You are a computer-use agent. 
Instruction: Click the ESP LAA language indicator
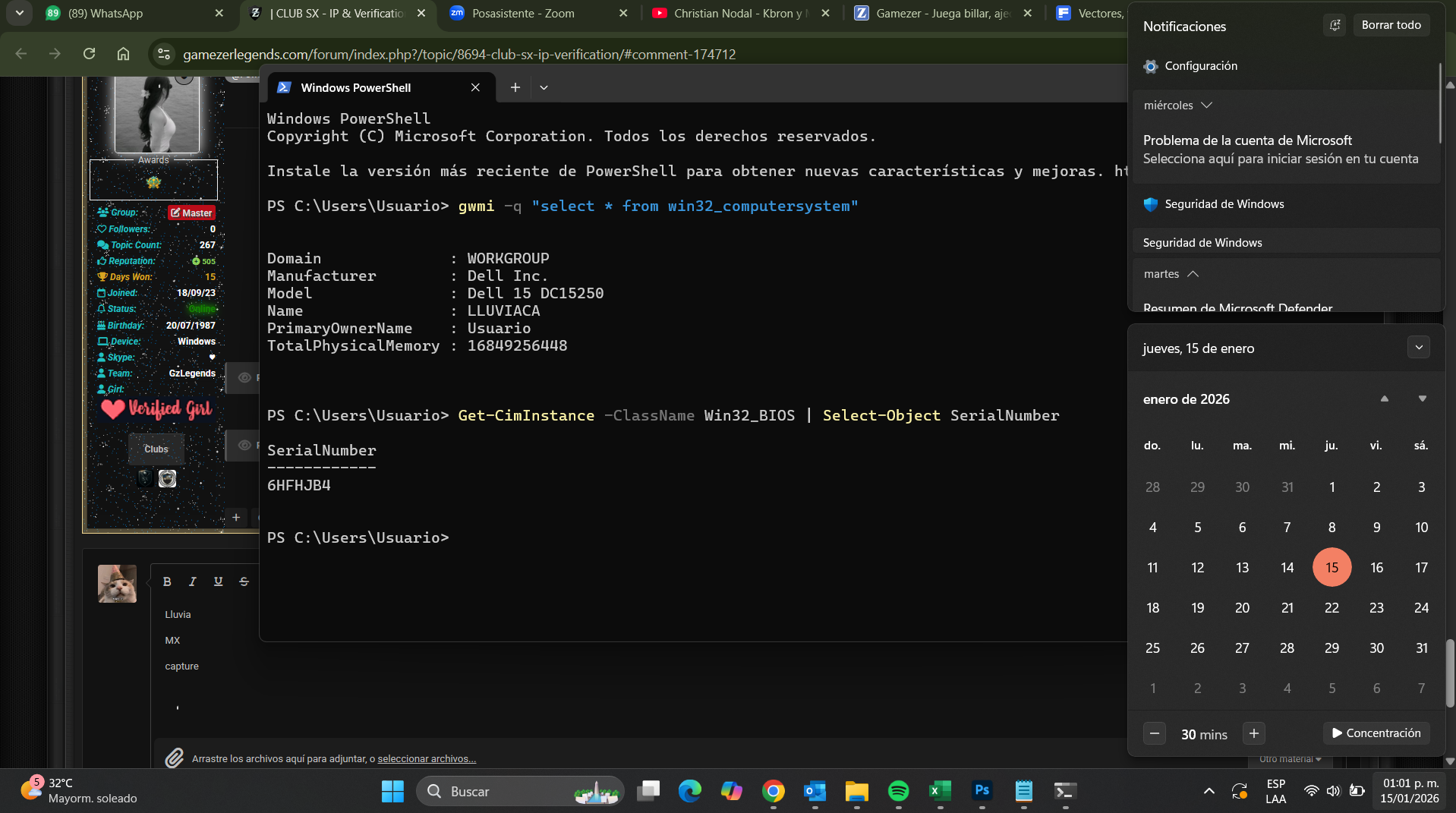click(x=1275, y=791)
